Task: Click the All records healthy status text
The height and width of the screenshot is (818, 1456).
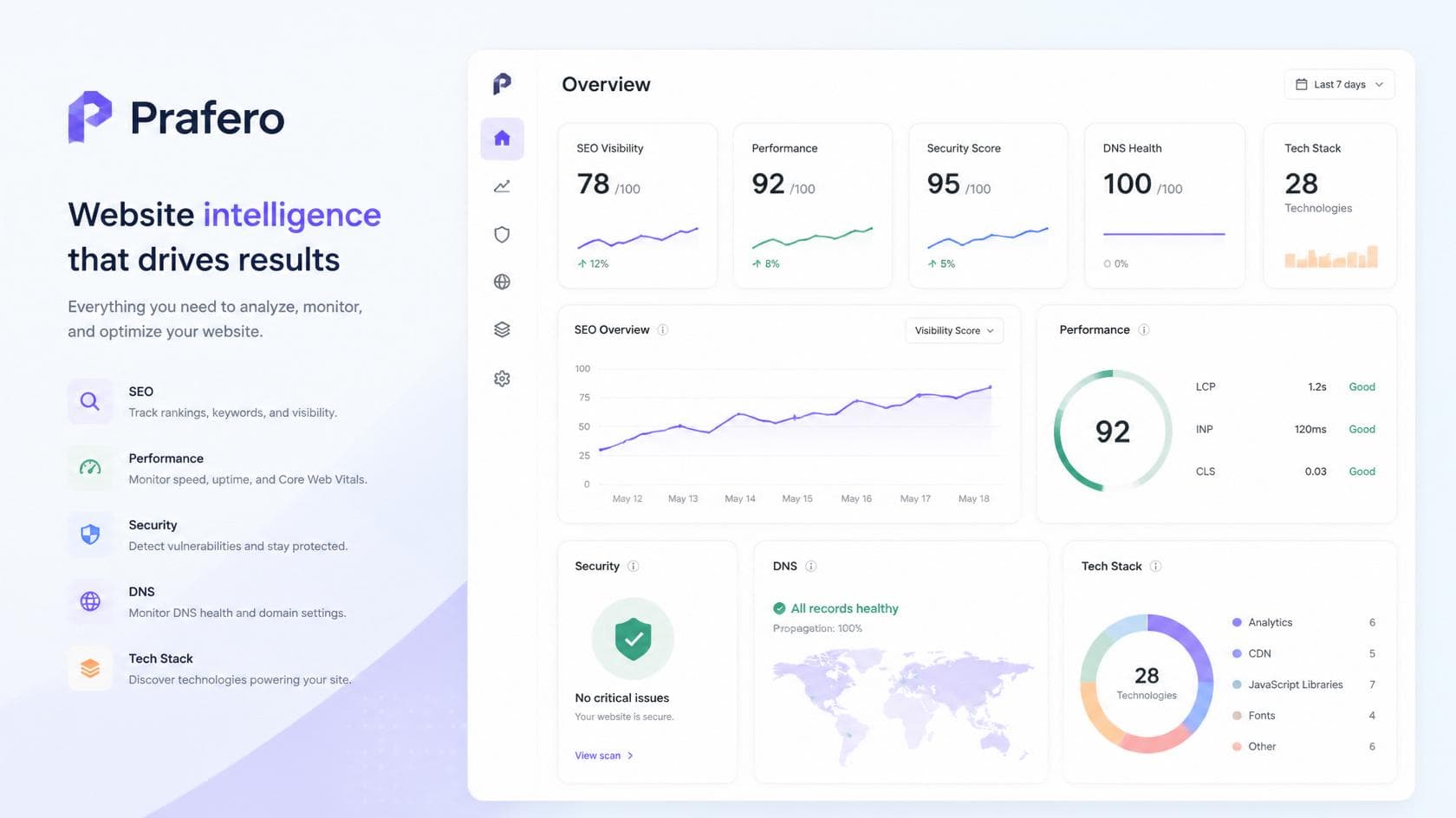Action: pyautogui.click(x=845, y=608)
